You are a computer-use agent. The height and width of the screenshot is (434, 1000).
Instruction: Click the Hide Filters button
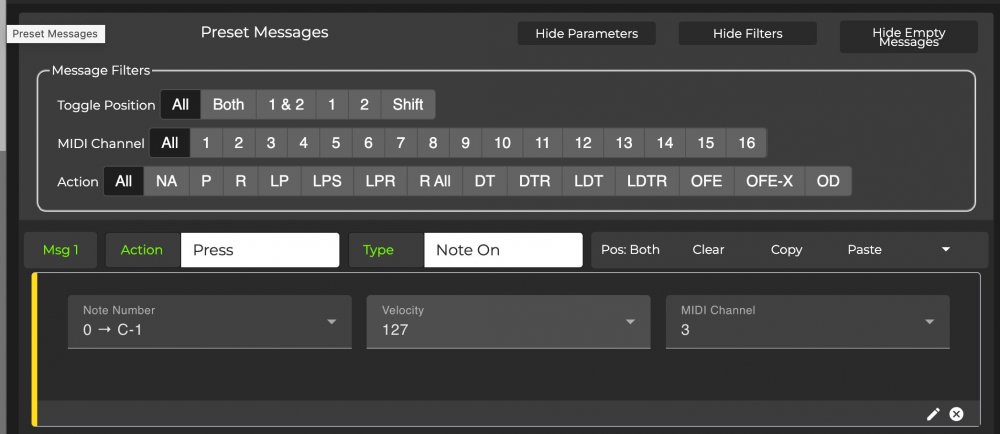[747, 33]
